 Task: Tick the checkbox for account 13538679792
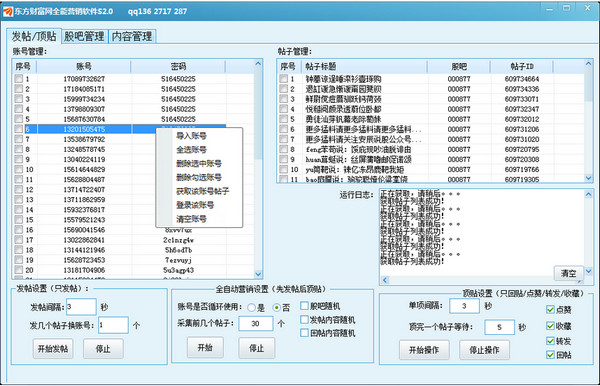(x=18, y=138)
